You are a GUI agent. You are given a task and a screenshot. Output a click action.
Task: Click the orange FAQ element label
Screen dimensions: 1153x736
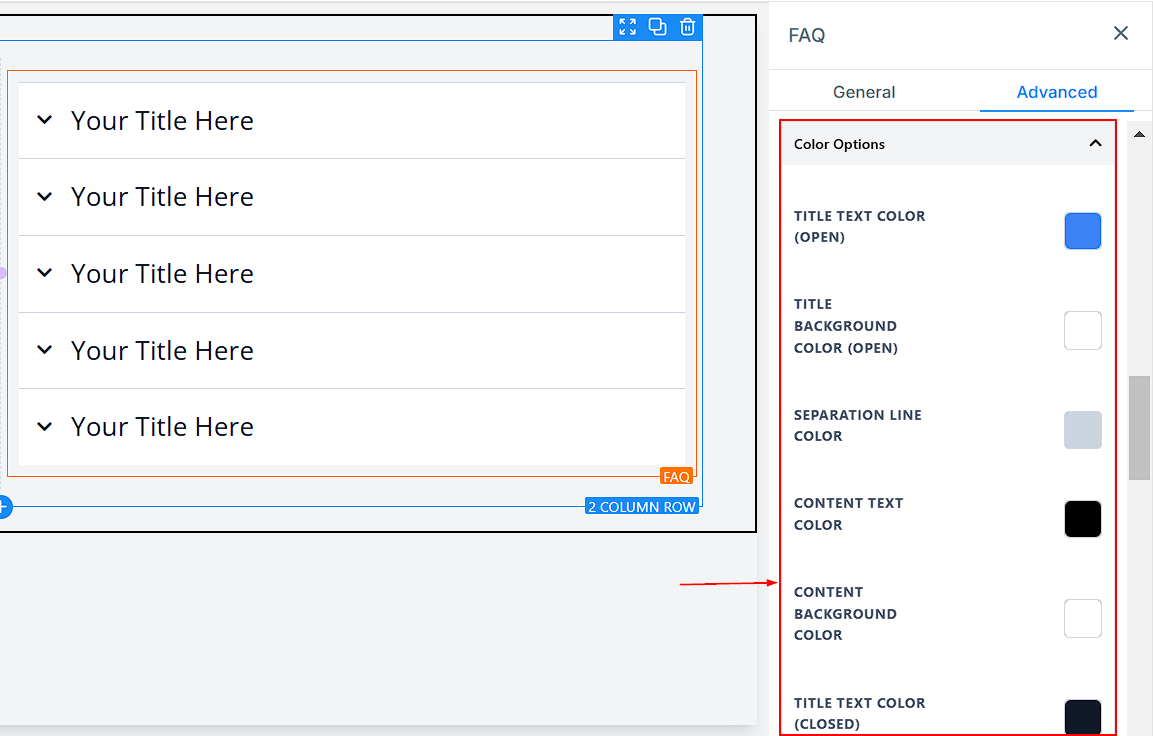676,477
